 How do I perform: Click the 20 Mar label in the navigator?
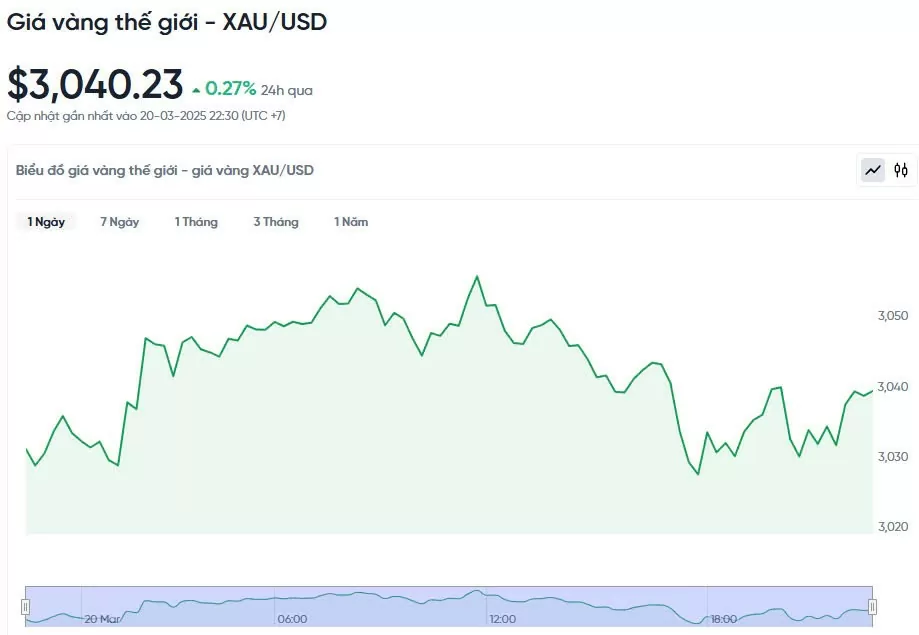[x=103, y=619]
